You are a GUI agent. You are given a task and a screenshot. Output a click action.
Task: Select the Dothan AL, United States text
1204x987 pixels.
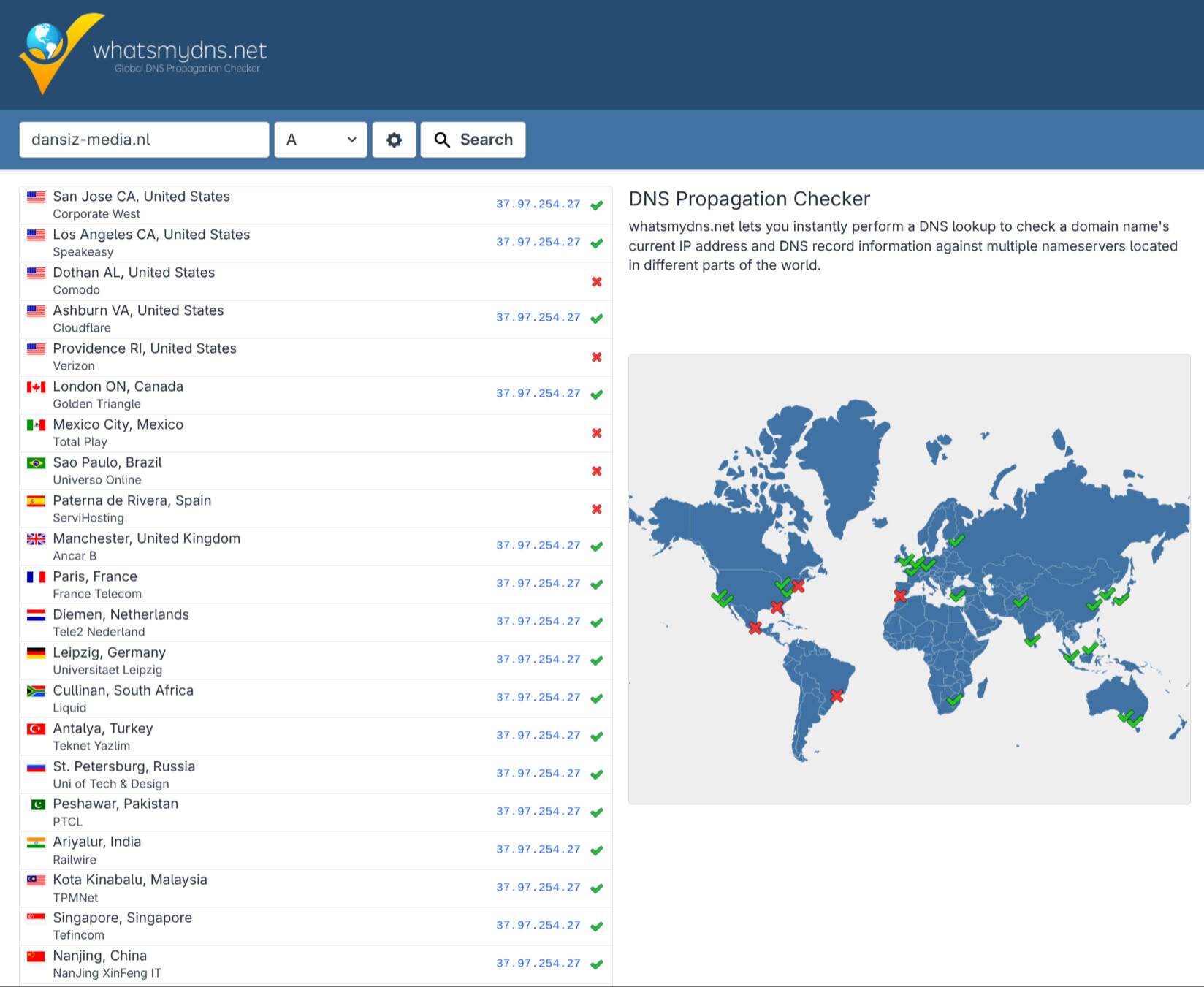tap(134, 273)
